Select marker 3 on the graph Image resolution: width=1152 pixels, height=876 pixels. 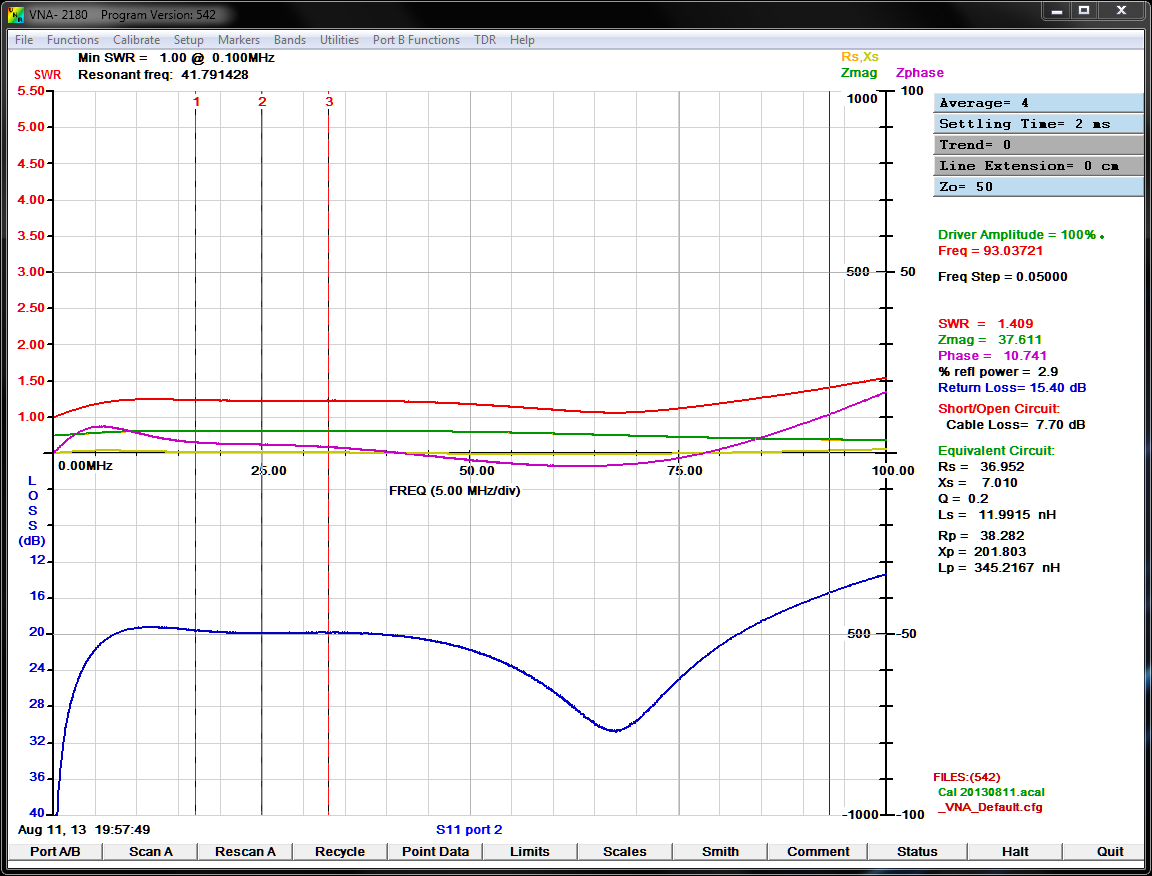pos(329,102)
